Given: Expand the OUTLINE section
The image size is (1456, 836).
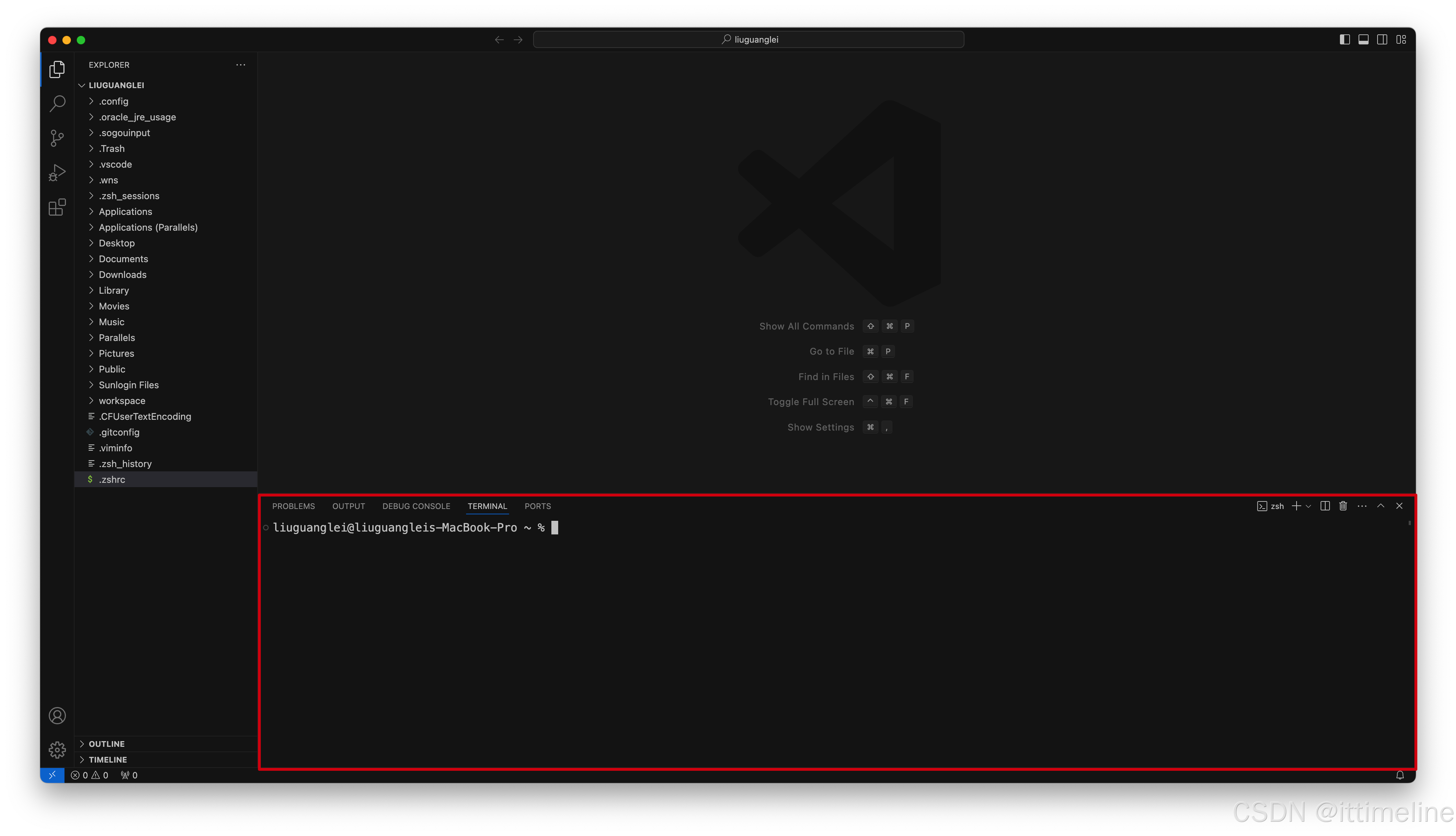Looking at the screenshot, I should point(107,744).
